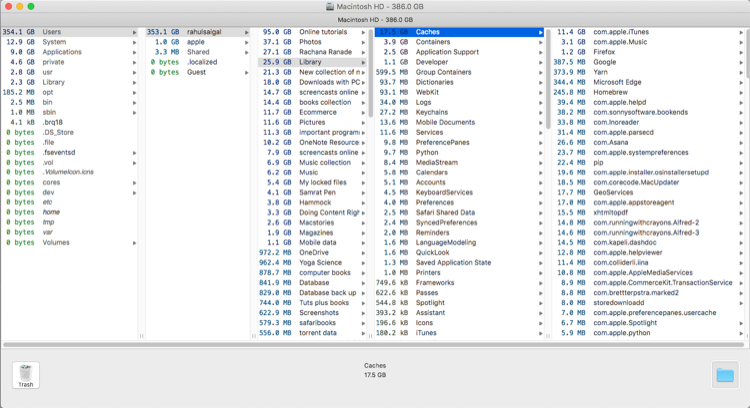Select the .localized entry
Screen dimensions: 750x408
[198, 62]
